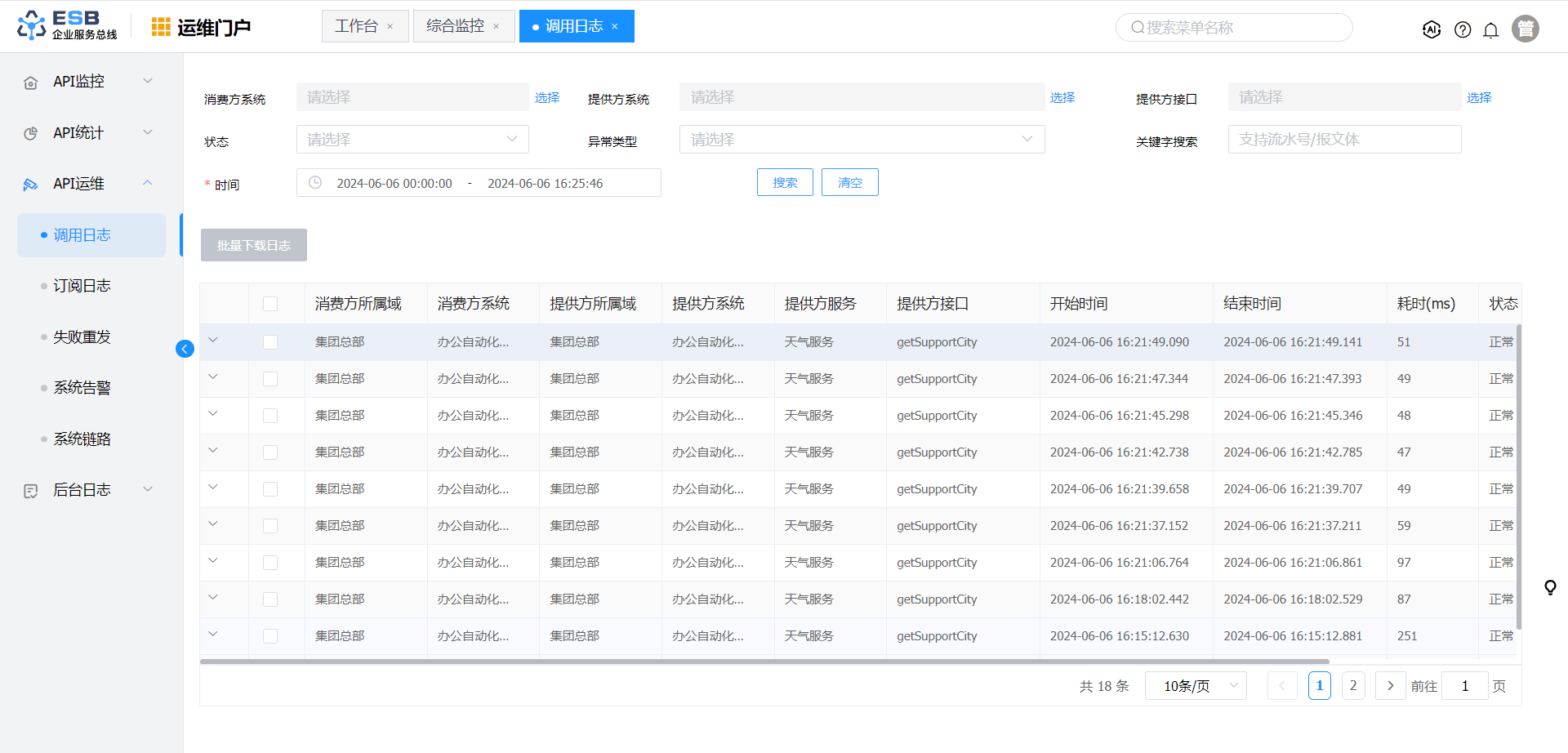Check the row with 251 ms duration
This screenshot has width=1568, height=753.
coord(270,636)
